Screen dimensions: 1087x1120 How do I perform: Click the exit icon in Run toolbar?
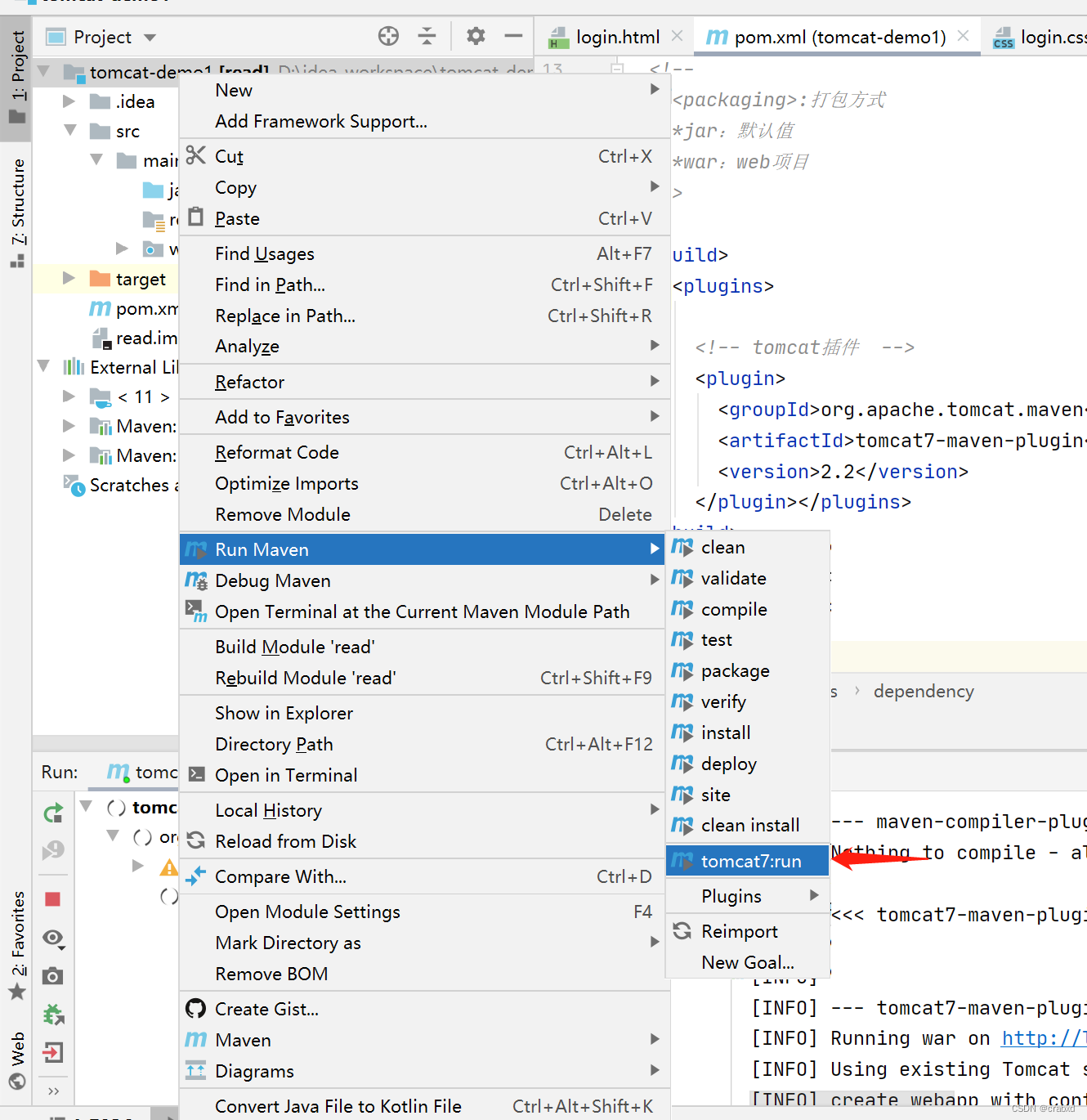click(53, 1052)
